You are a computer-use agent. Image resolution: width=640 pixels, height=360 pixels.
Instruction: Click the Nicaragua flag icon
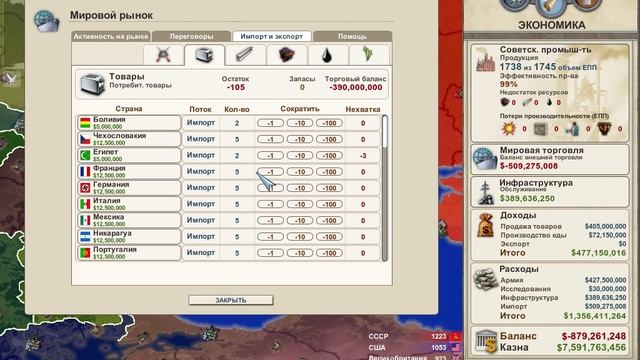point(85,236)
